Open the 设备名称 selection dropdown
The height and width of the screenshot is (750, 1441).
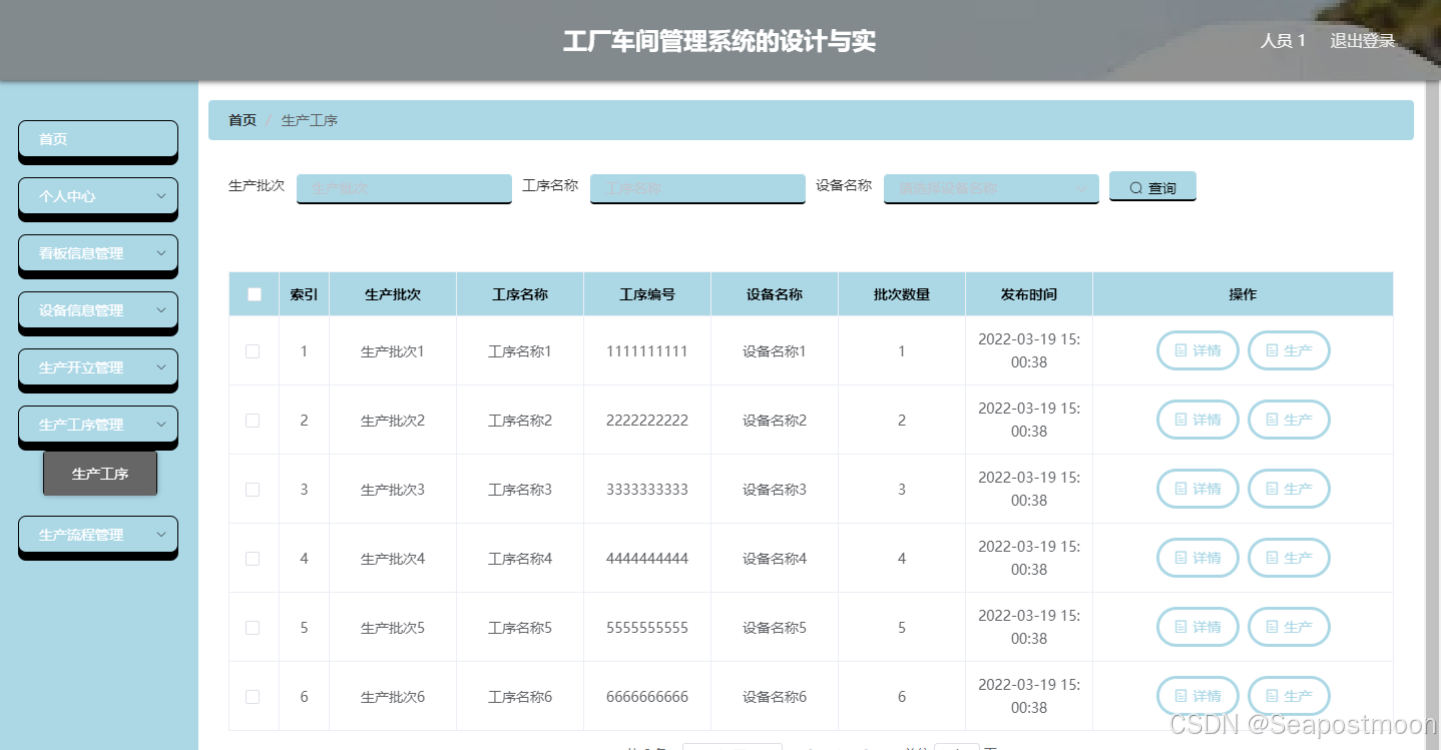[990, 187]
